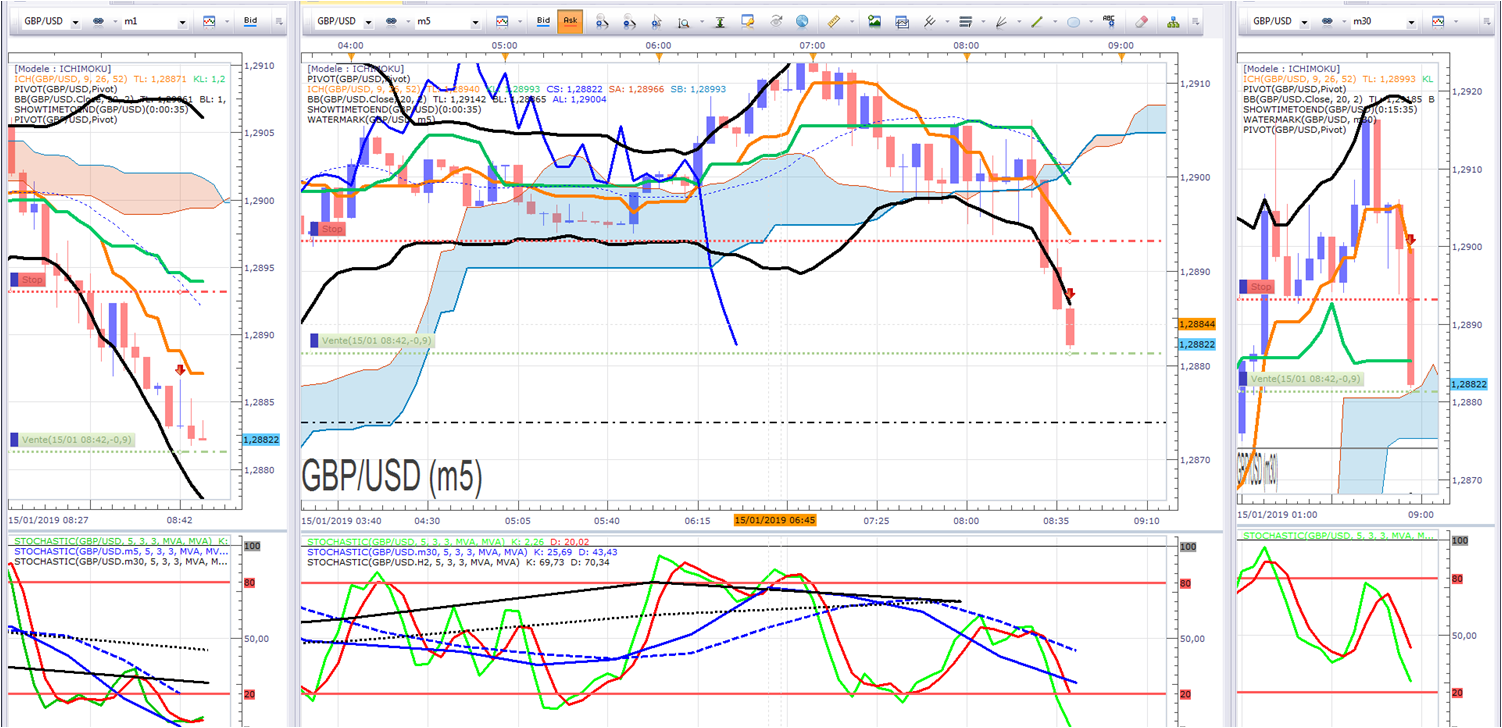Viewport: 1502px width, 728px height.
Task: Click chart style icon in m5 chart toolbar
Action: (x=501, y=21)
